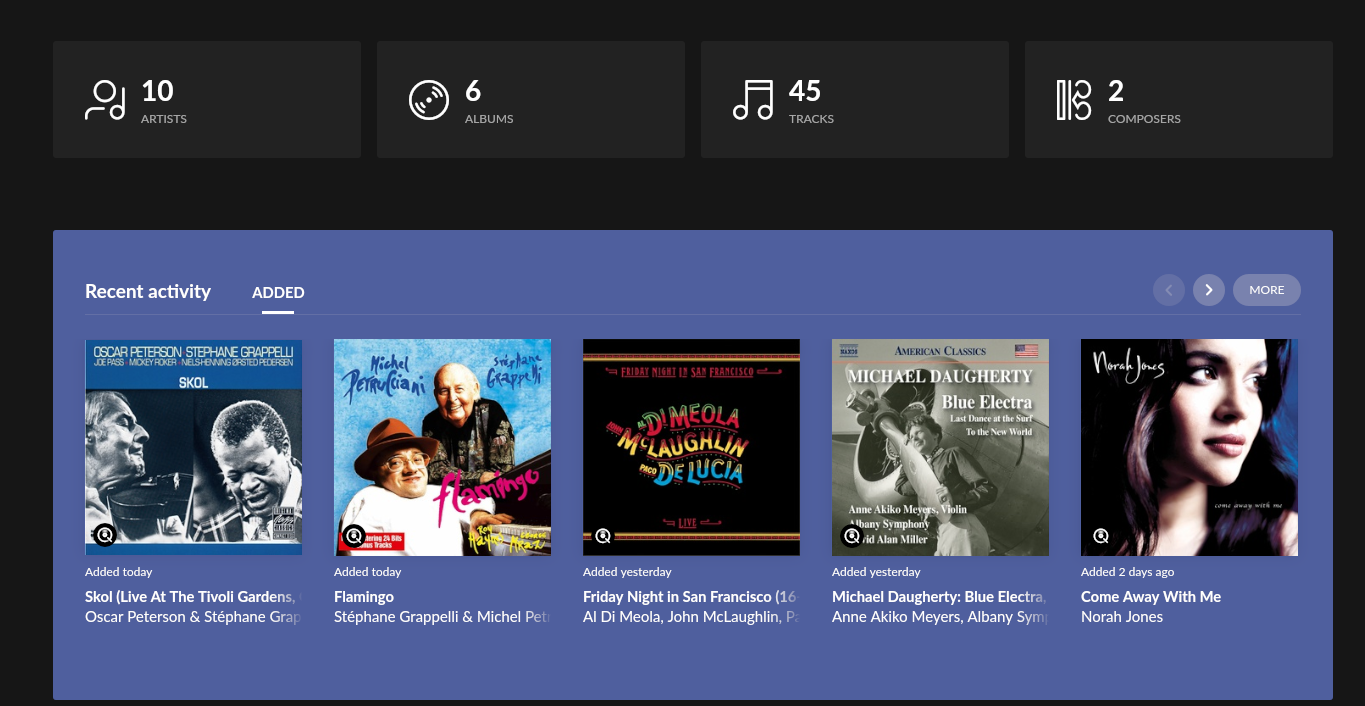Click the Qobuz badge on Skol cover
The width and height of the screenshot is (1365, 706).
pyautogui.click(x=105, y=535)
